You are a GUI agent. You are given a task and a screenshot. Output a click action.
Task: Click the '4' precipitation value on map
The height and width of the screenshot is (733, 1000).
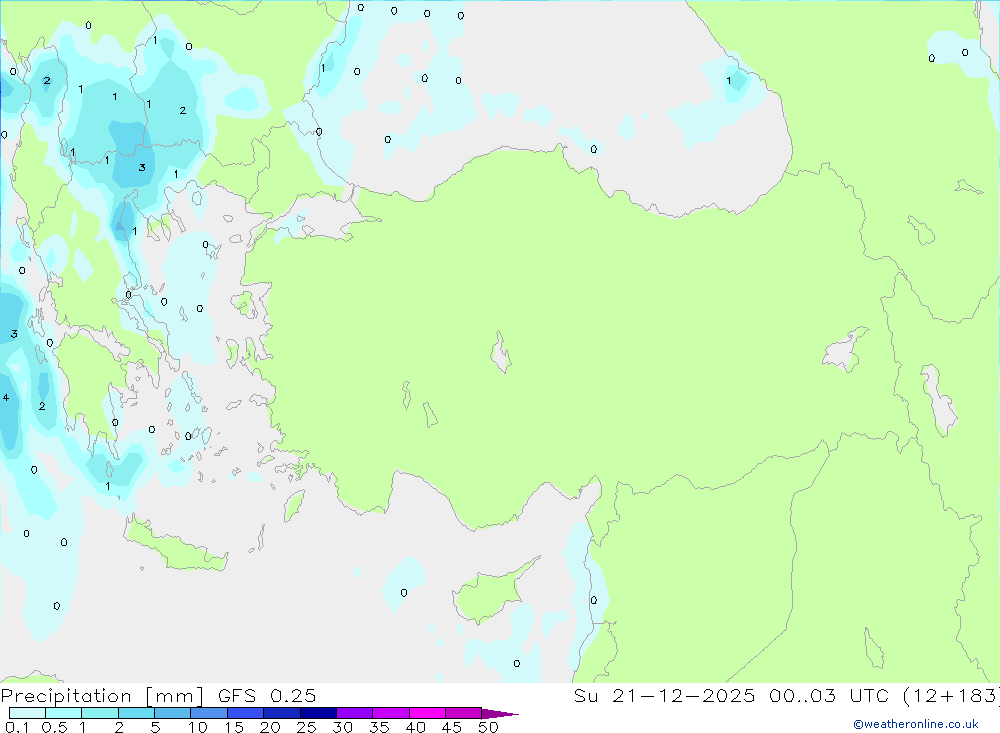pos(6,397)
